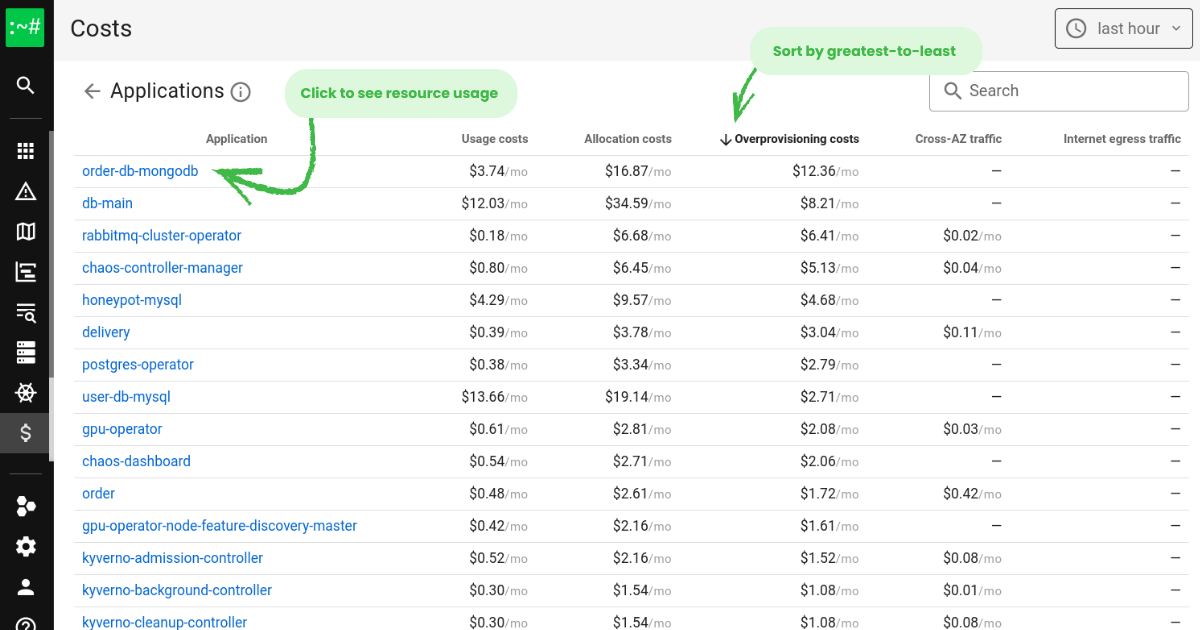The width and height of the screenshot is (1200, 630).
Task: Open the user-db-mysql application link
Action: (x=126, y=397)
